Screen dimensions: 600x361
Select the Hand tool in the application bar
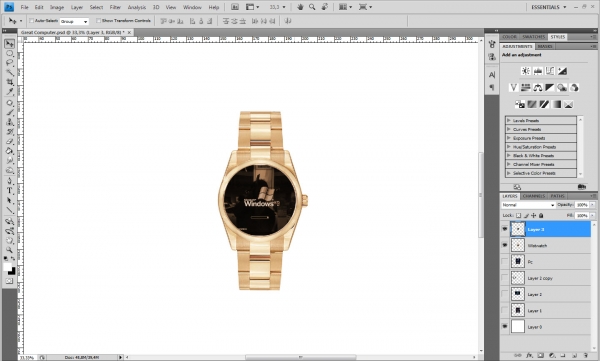click(x=300, y=7)
